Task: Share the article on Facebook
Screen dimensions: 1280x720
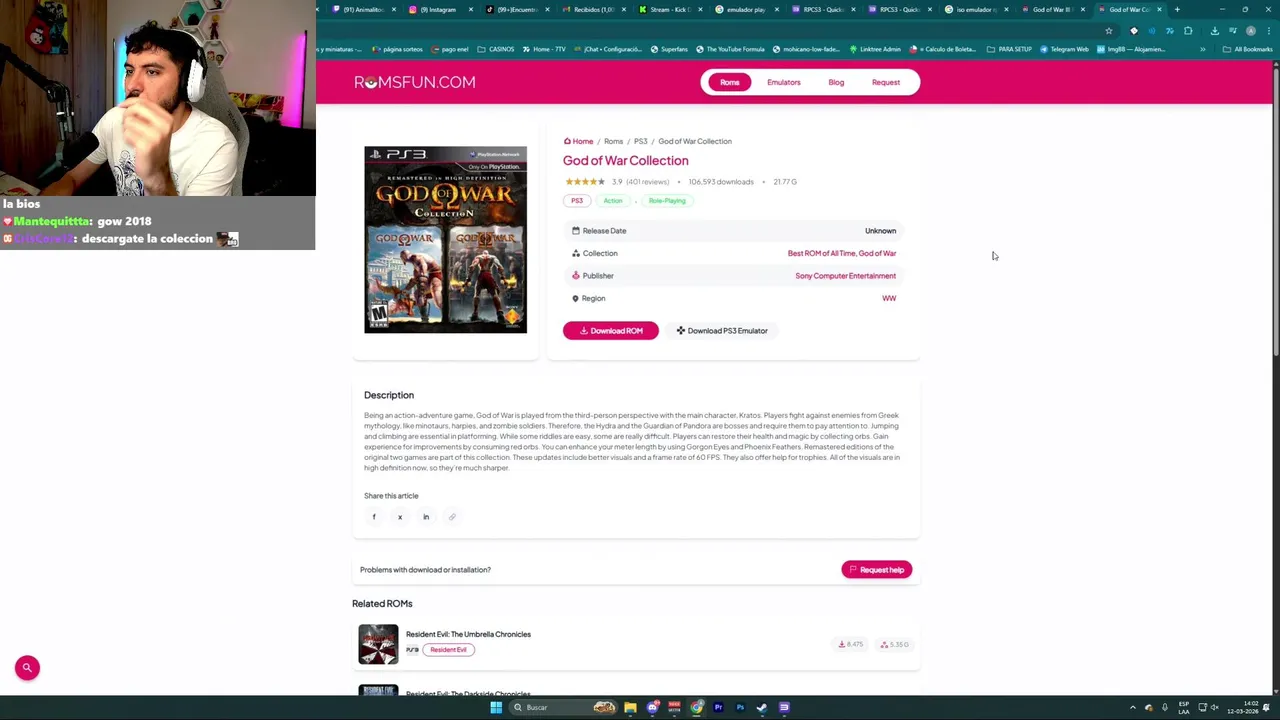Action: [x=374, y=517]
